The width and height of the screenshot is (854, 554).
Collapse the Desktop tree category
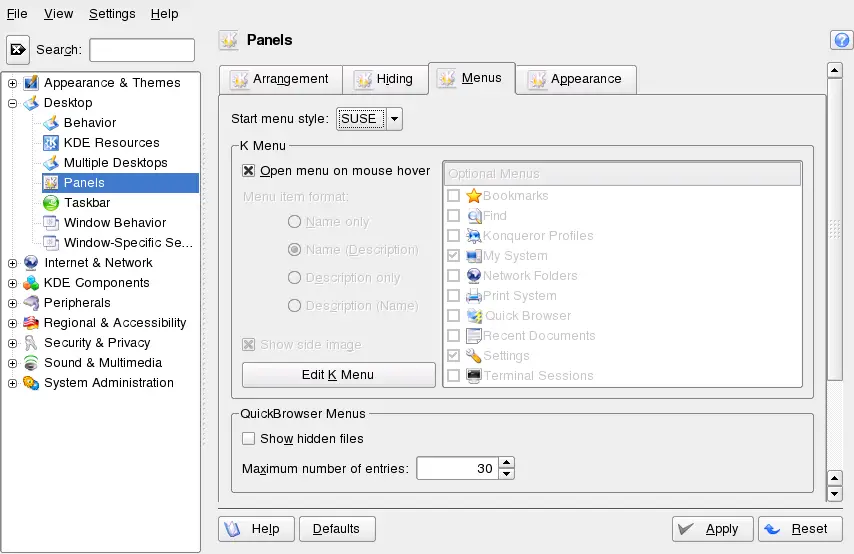13,103
